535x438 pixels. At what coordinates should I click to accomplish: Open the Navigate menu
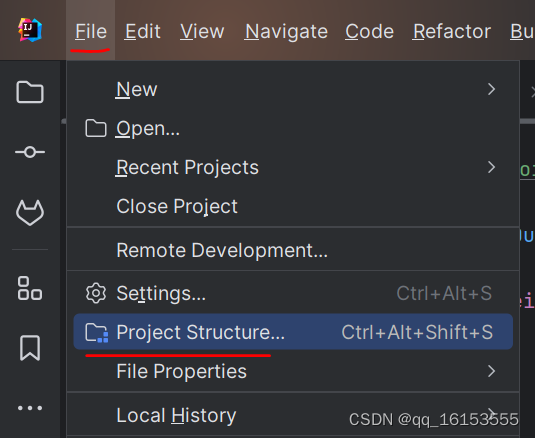coord(286,31)
